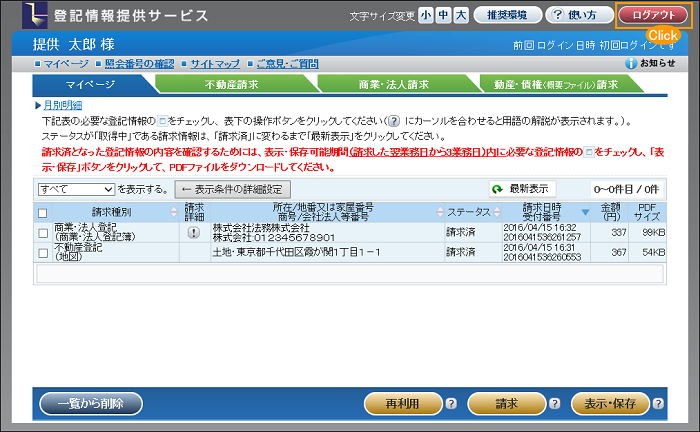Click the 表示・保存 button

pos(610,404)
